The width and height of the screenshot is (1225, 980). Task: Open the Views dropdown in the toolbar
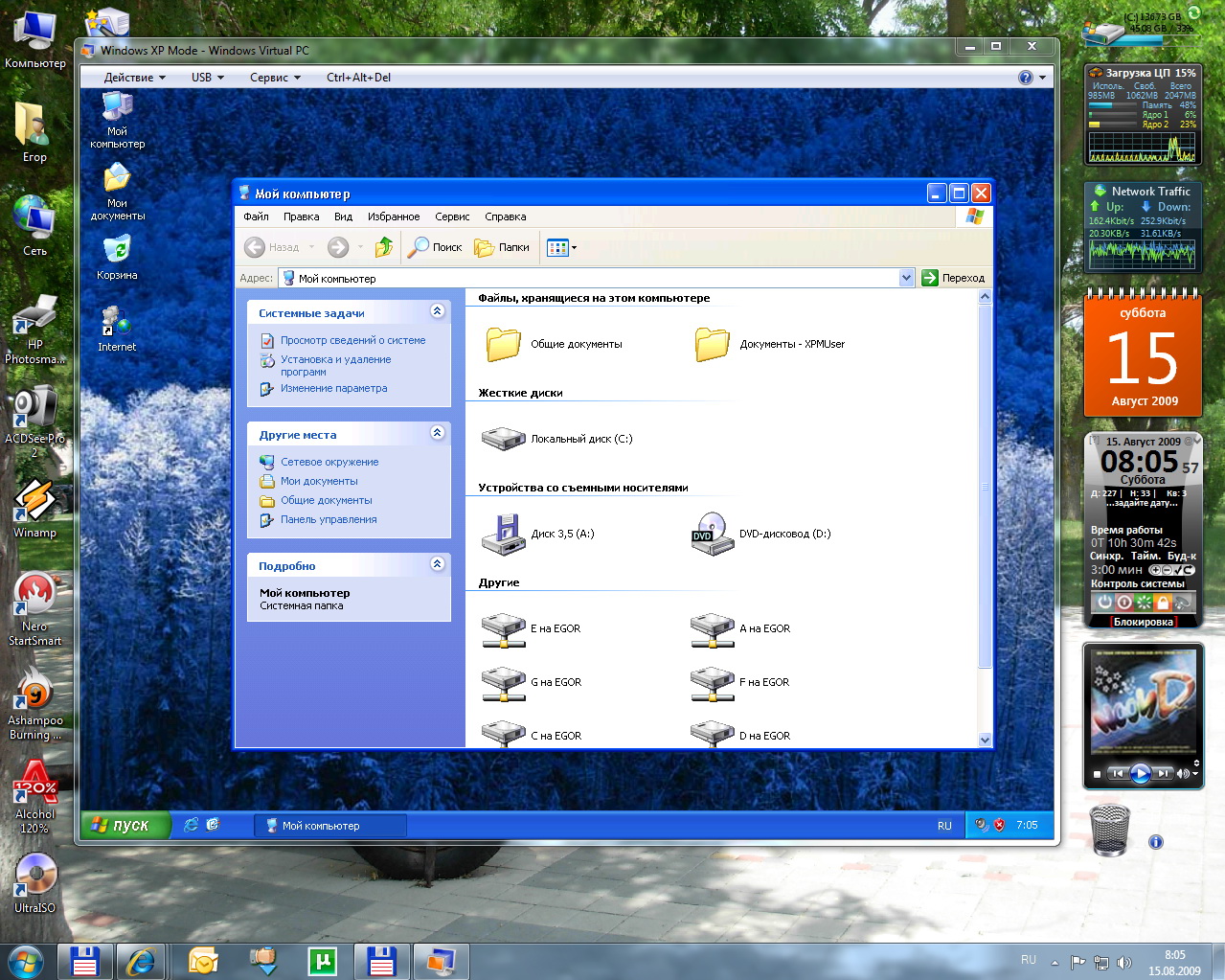tap(561, 247)
